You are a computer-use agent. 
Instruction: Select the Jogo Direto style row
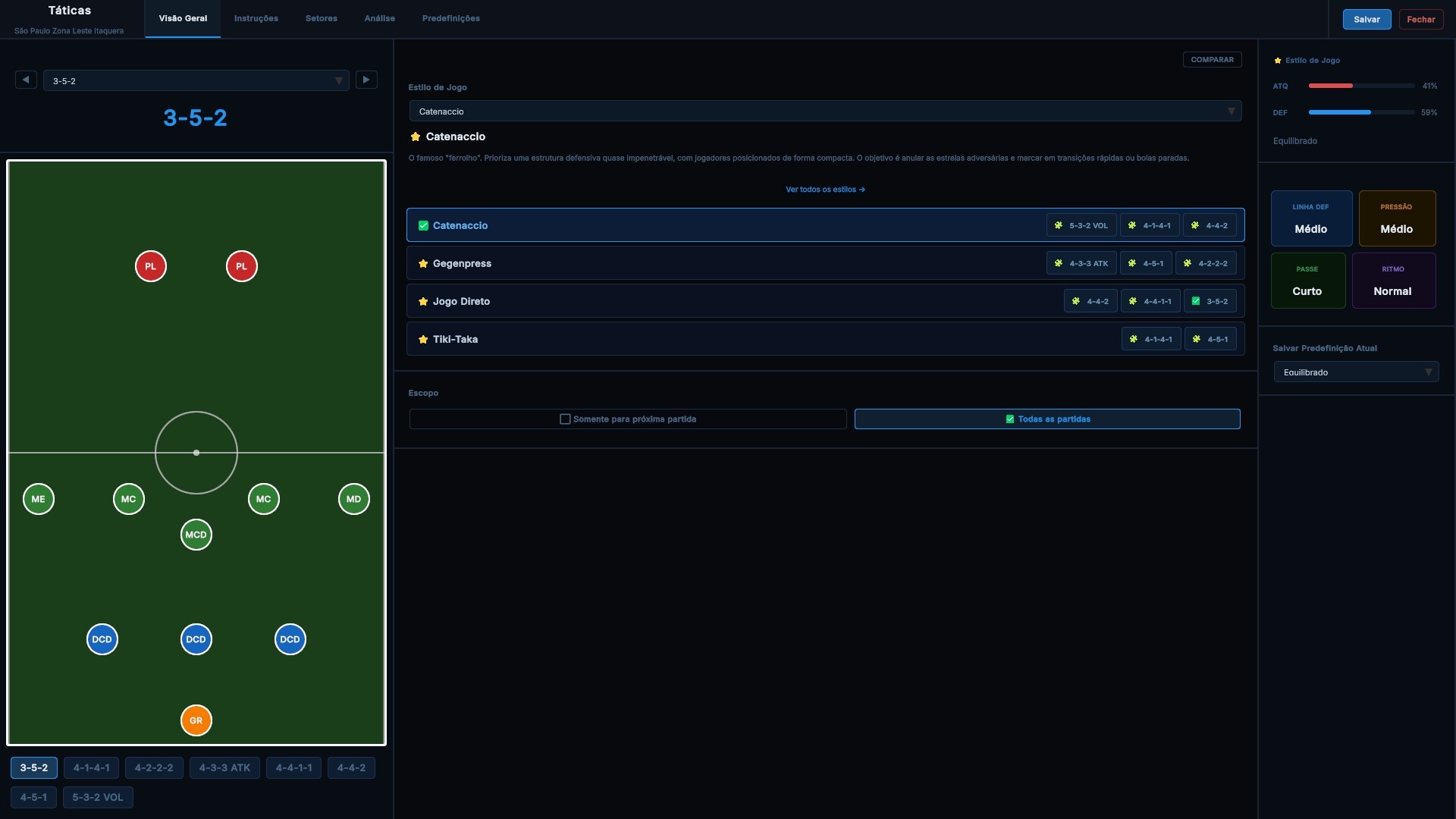pos(825,301)
